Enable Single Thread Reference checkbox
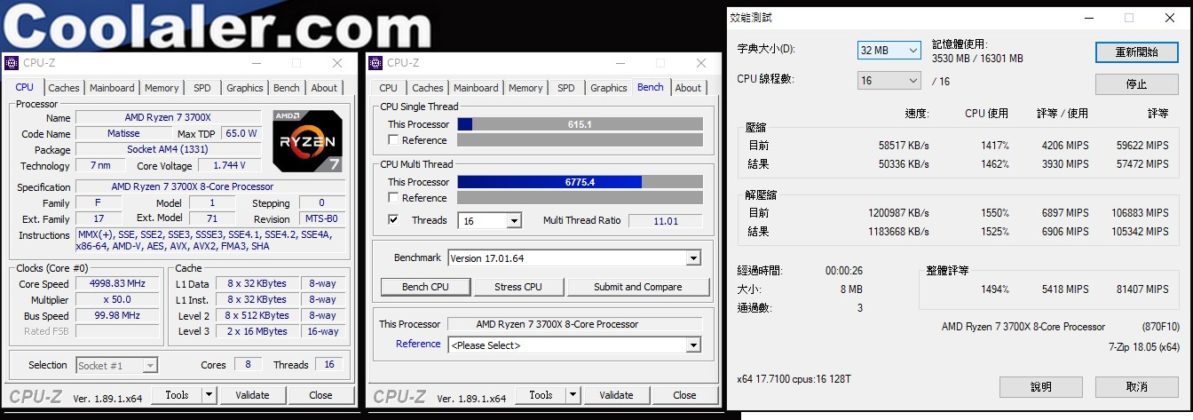This screenshot has width=1193, height=420. click(393, 140)
